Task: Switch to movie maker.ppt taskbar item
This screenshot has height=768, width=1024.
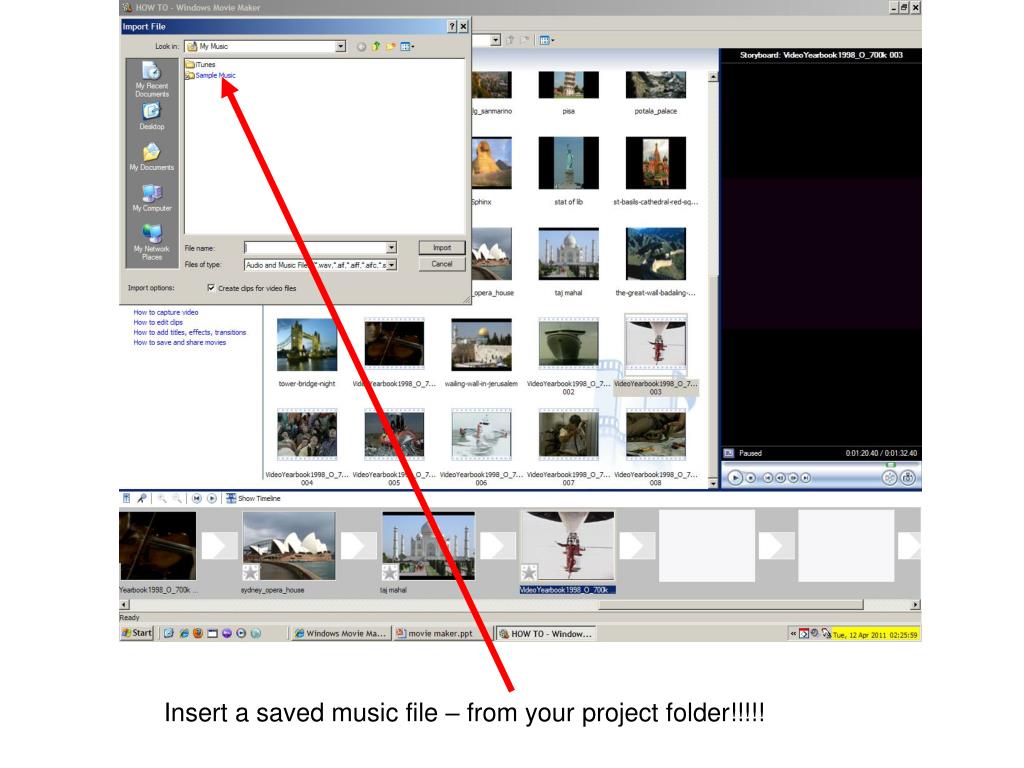Action: pos(441,633)
